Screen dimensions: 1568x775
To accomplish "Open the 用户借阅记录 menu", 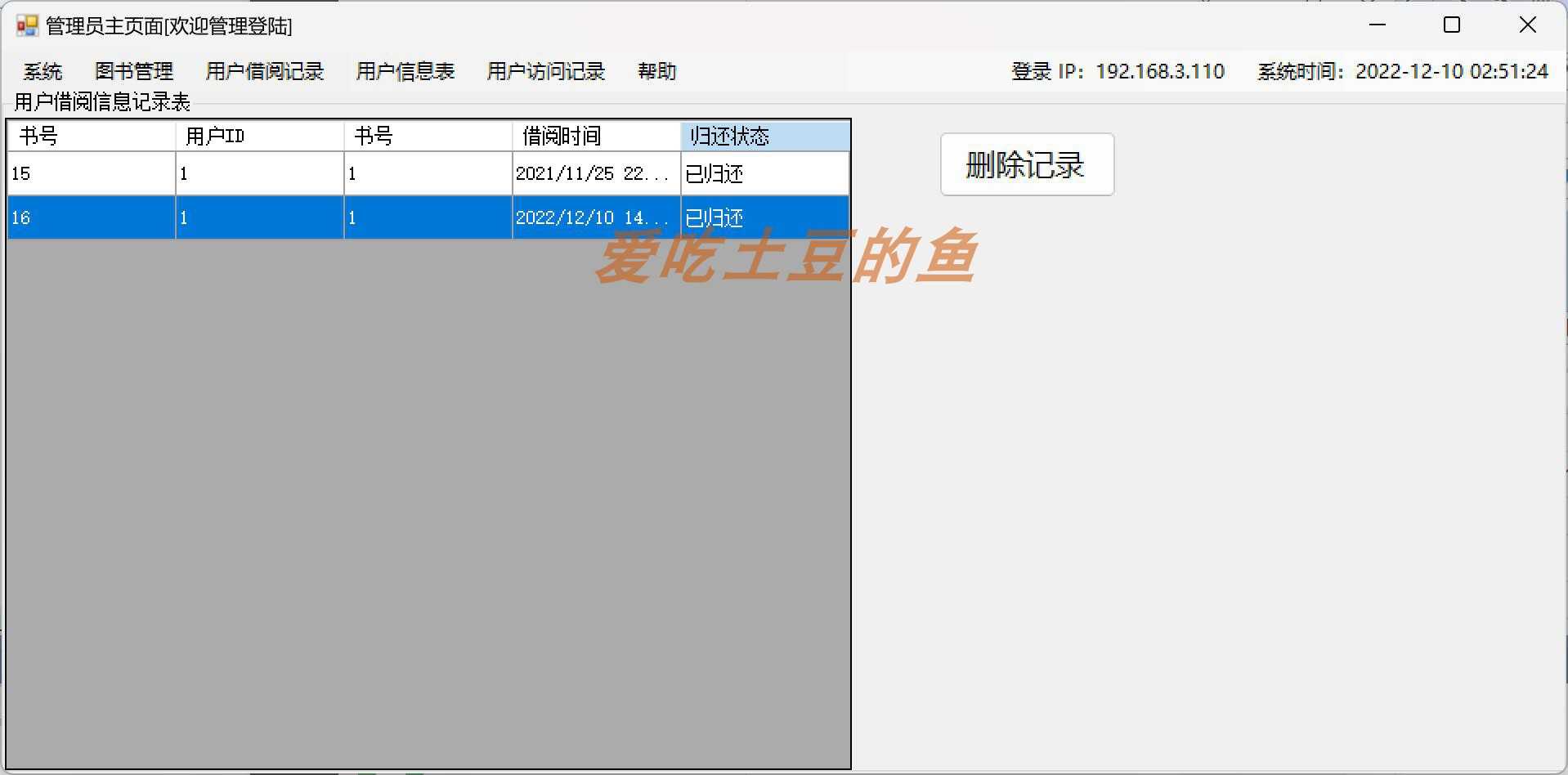I will coord(265,72).
